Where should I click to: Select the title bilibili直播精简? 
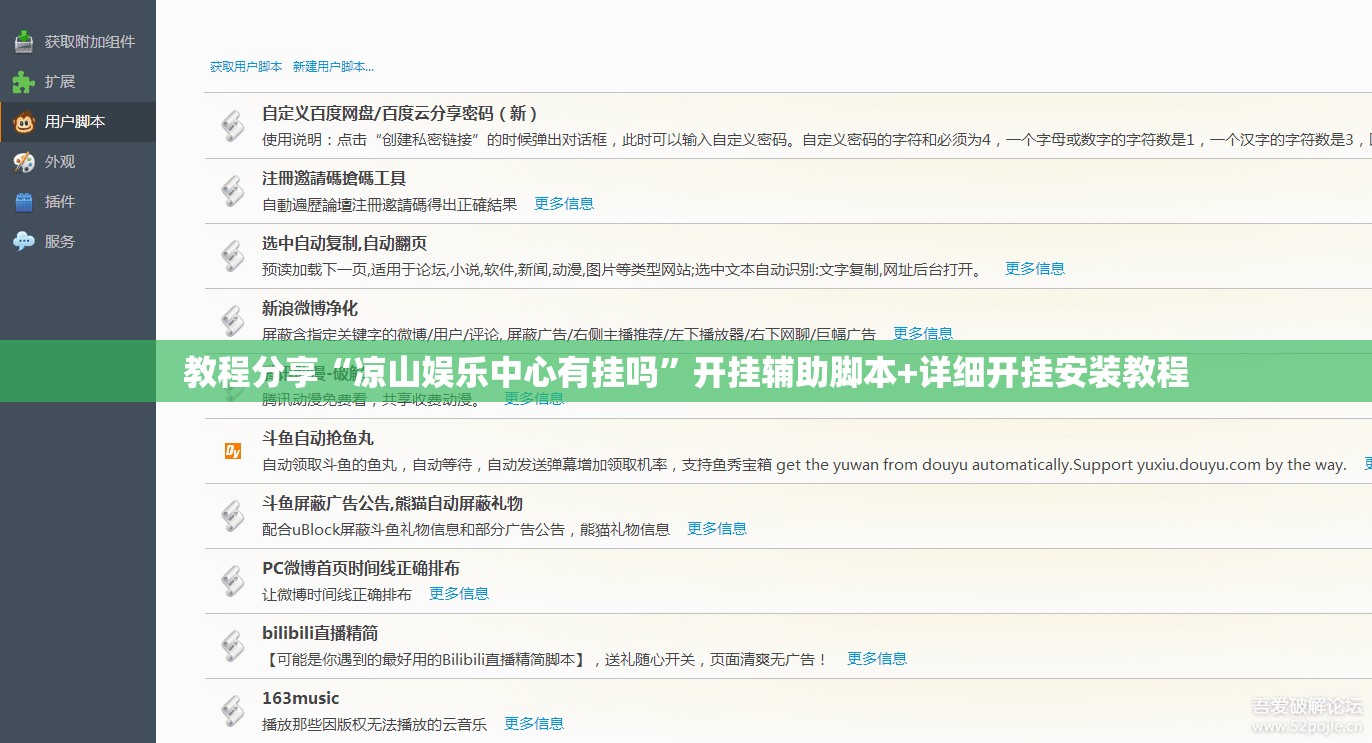(320, 634)
